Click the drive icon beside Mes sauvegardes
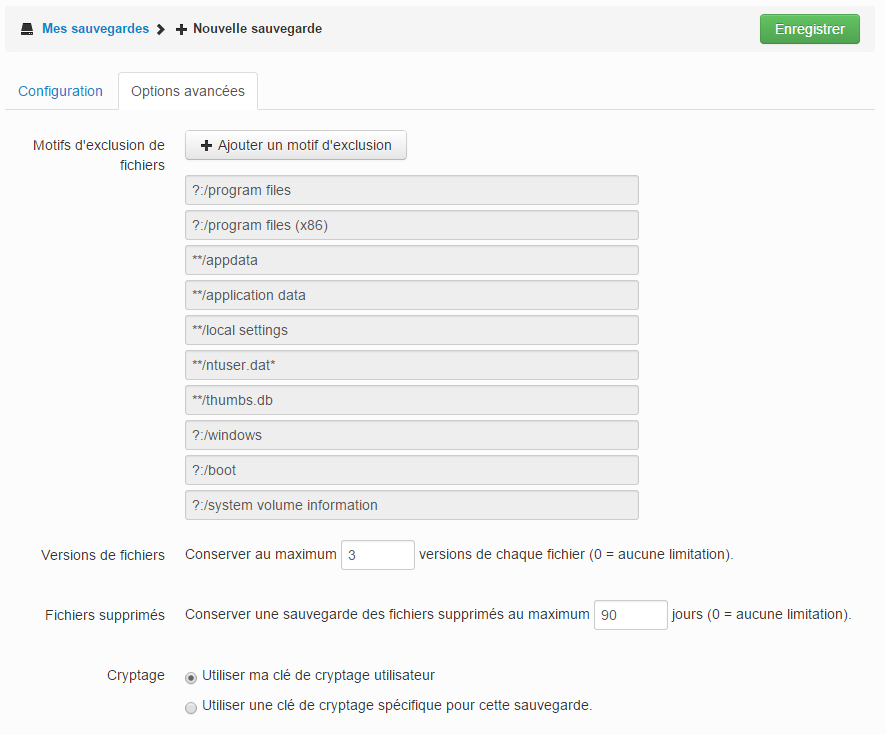 coord(27,29)
